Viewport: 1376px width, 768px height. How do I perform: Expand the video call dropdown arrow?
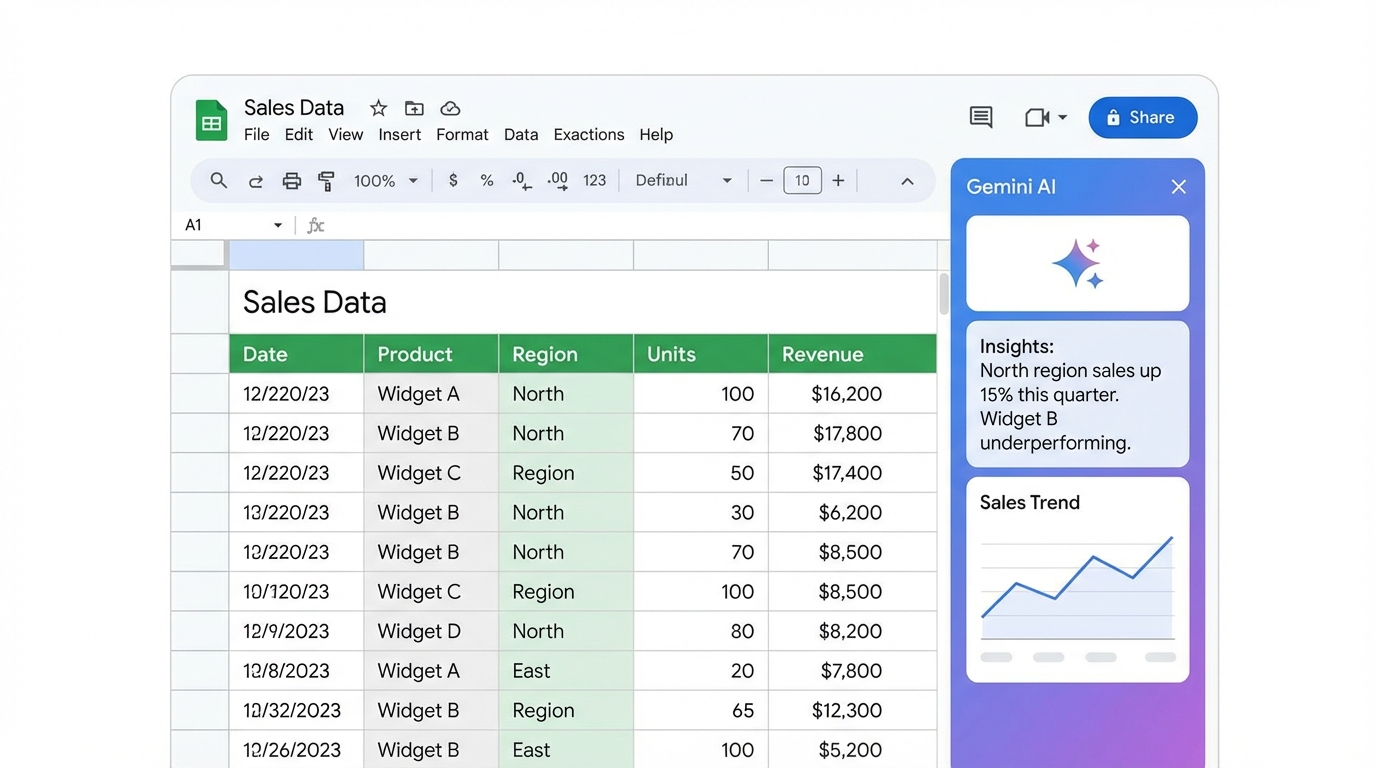coord(1062,117)
